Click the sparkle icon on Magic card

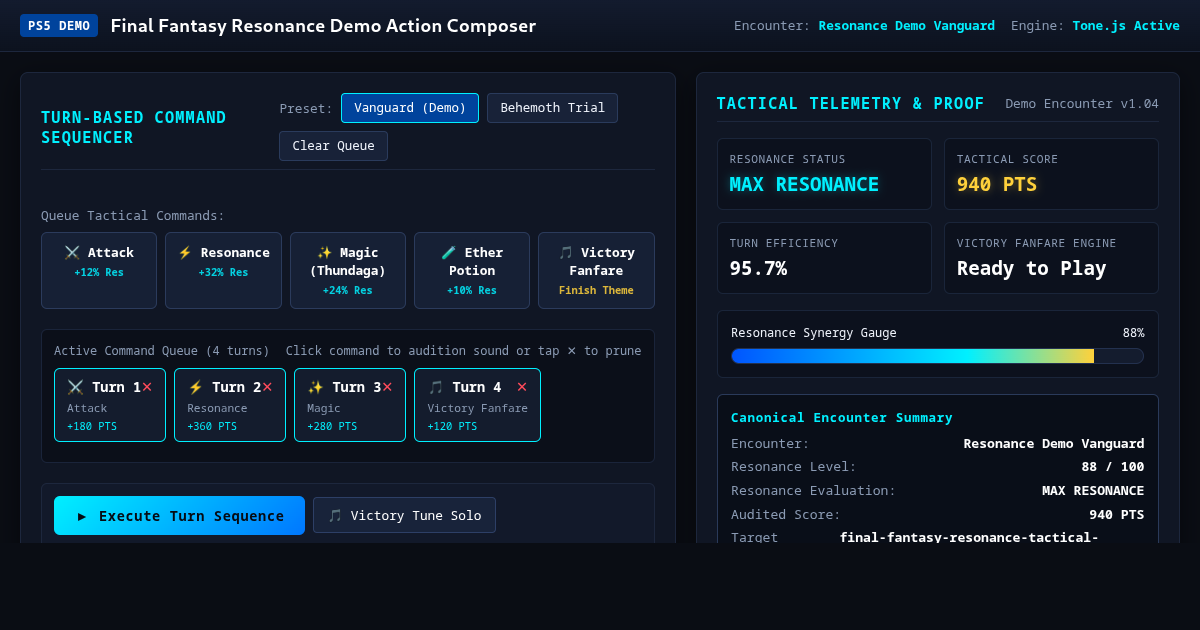[x=324, y=253]
